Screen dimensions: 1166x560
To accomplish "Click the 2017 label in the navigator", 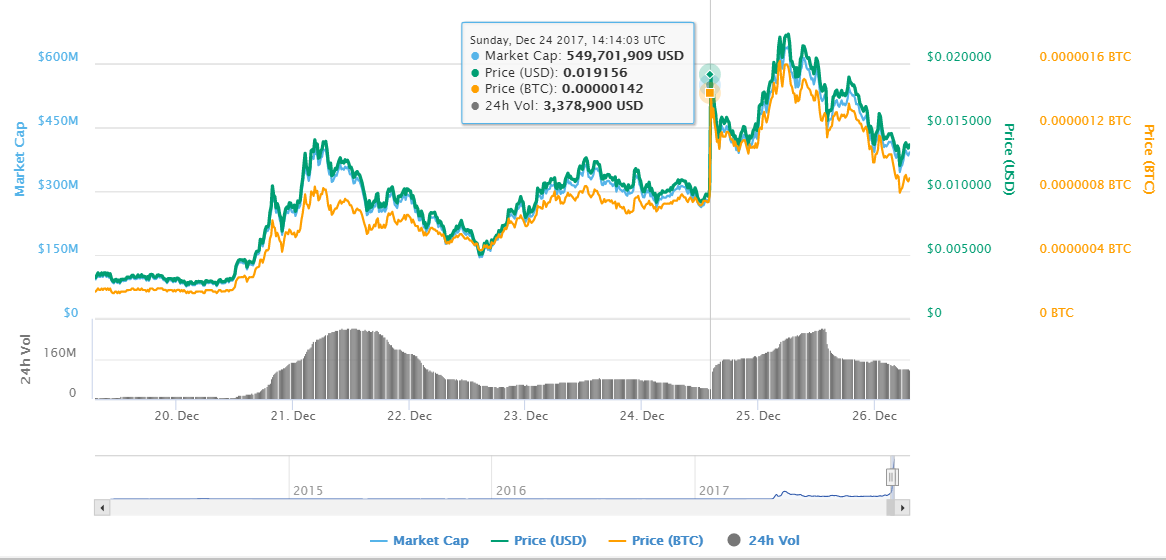I will (x=714, y=492).
